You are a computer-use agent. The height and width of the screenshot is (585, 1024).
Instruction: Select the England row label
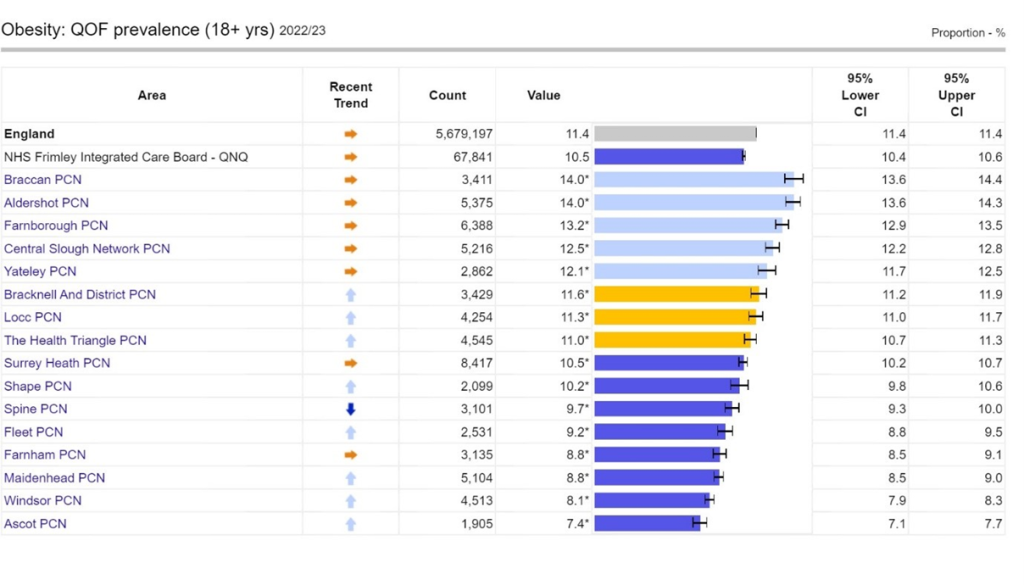pos(29,134)
